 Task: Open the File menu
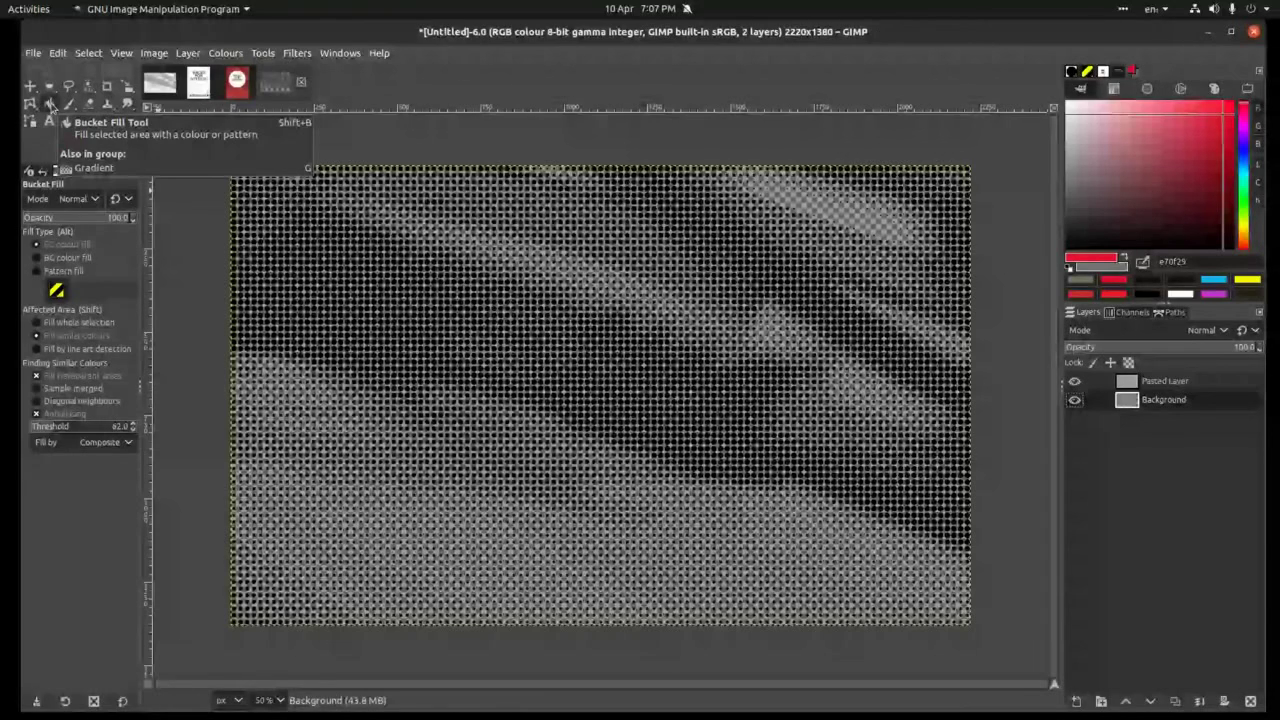tap(33, 53)
